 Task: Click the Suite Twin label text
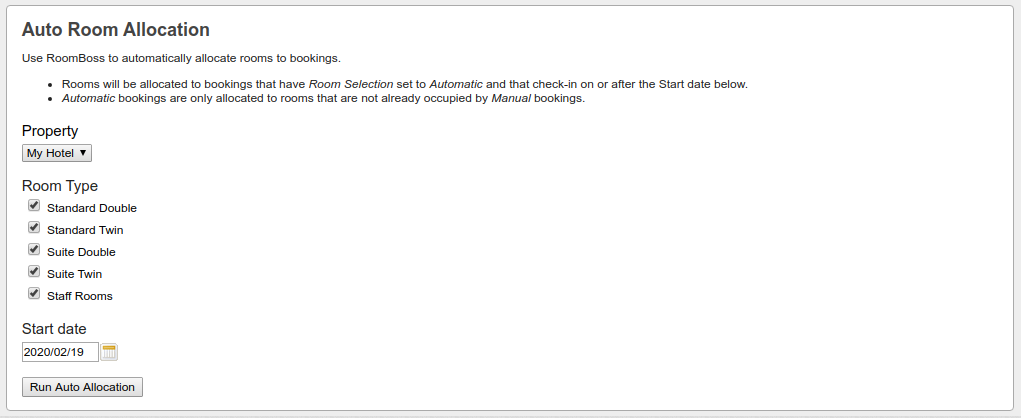[74, 274]
